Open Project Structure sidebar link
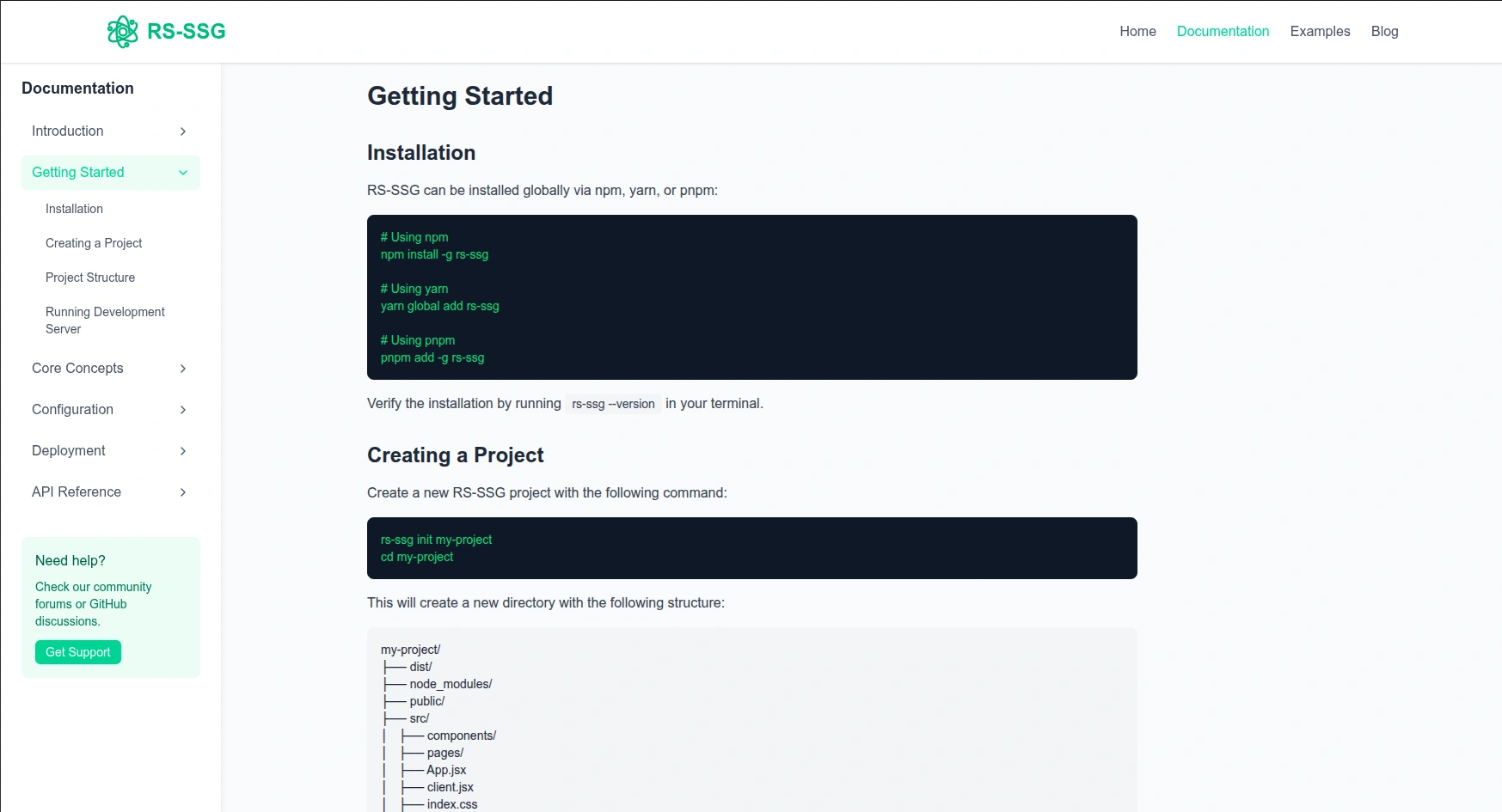Image resolution: width=1502 pixels, height=812 pixels. (90, 278)
